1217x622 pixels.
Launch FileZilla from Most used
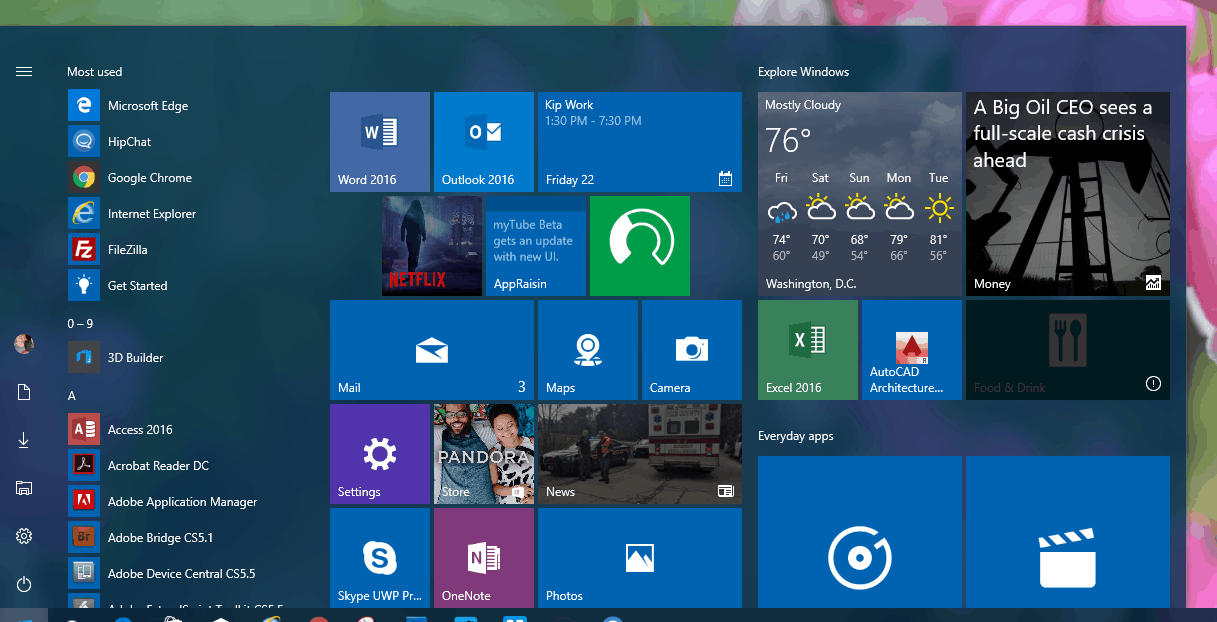click(190, 250)
